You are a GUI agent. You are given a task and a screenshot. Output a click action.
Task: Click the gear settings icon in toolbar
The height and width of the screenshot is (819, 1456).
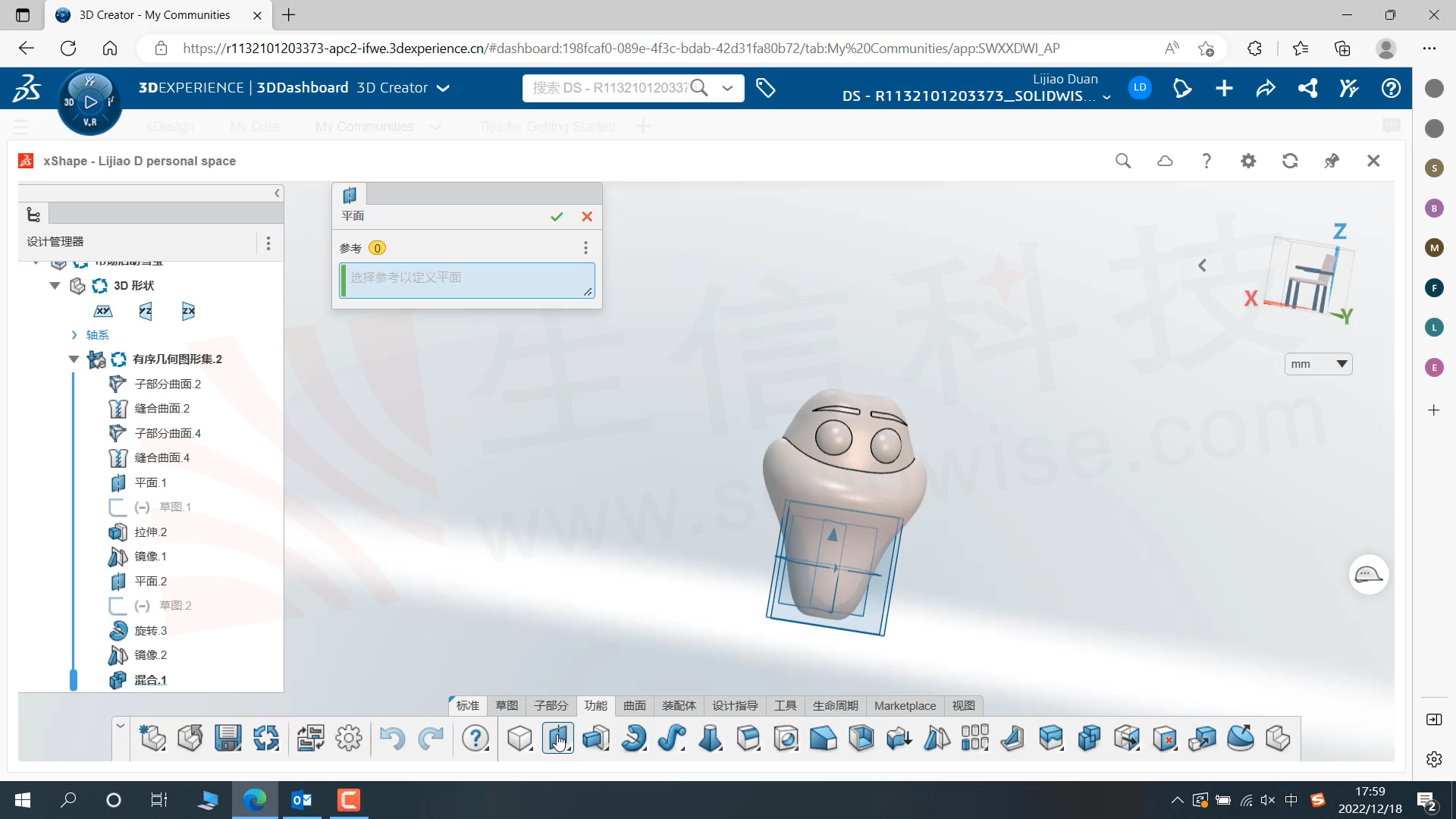349,738
